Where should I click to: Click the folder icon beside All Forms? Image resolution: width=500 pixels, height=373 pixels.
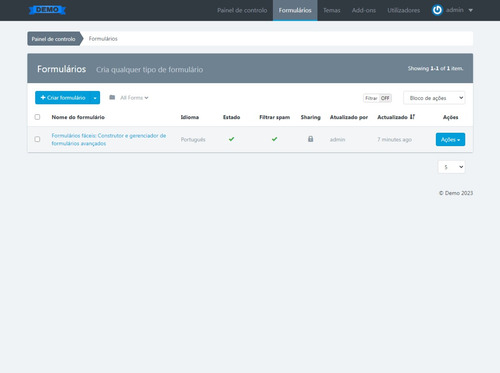[x=112, y=97]
